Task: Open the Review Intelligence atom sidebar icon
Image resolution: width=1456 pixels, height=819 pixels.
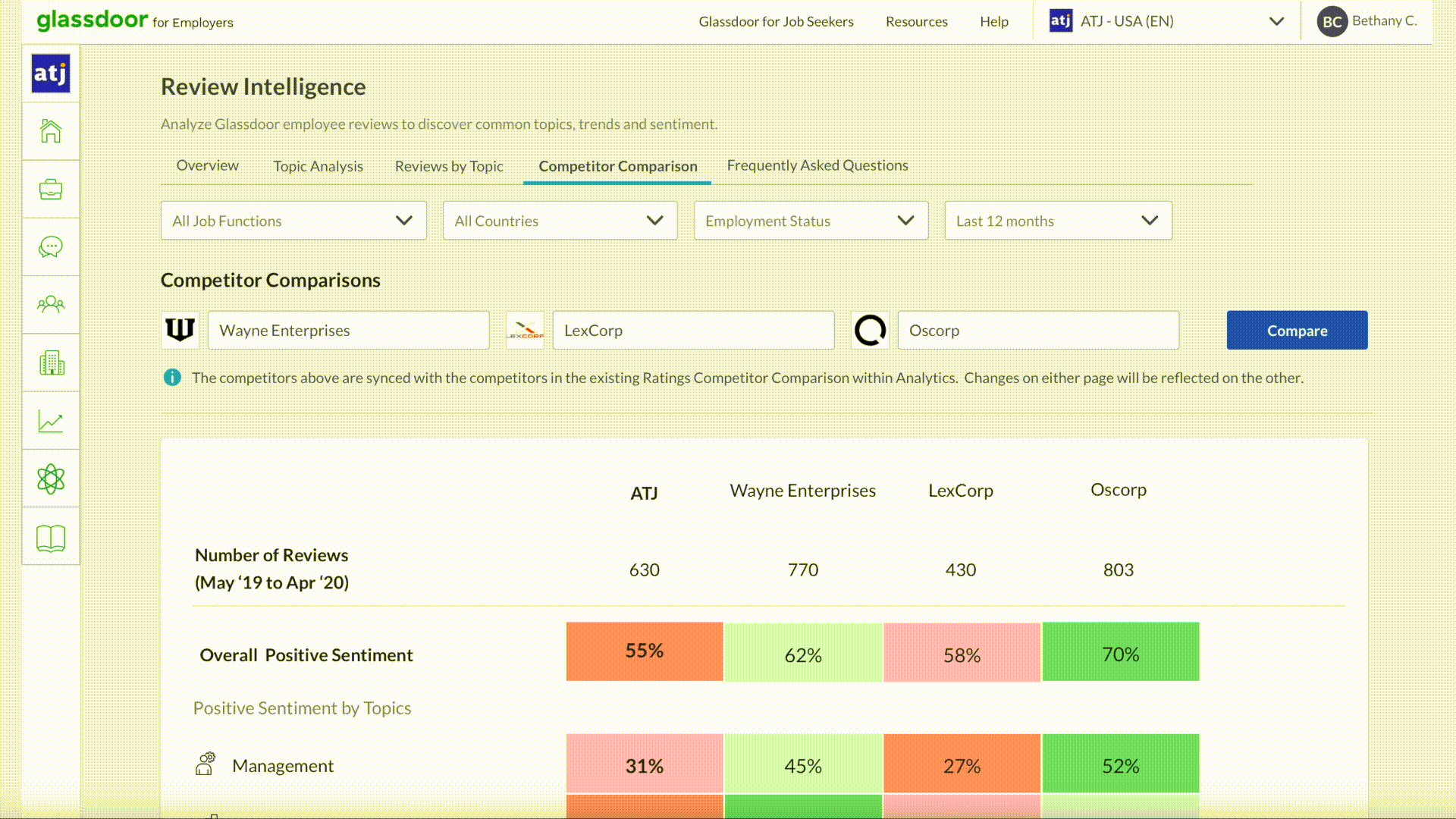Action: point(51,479)
